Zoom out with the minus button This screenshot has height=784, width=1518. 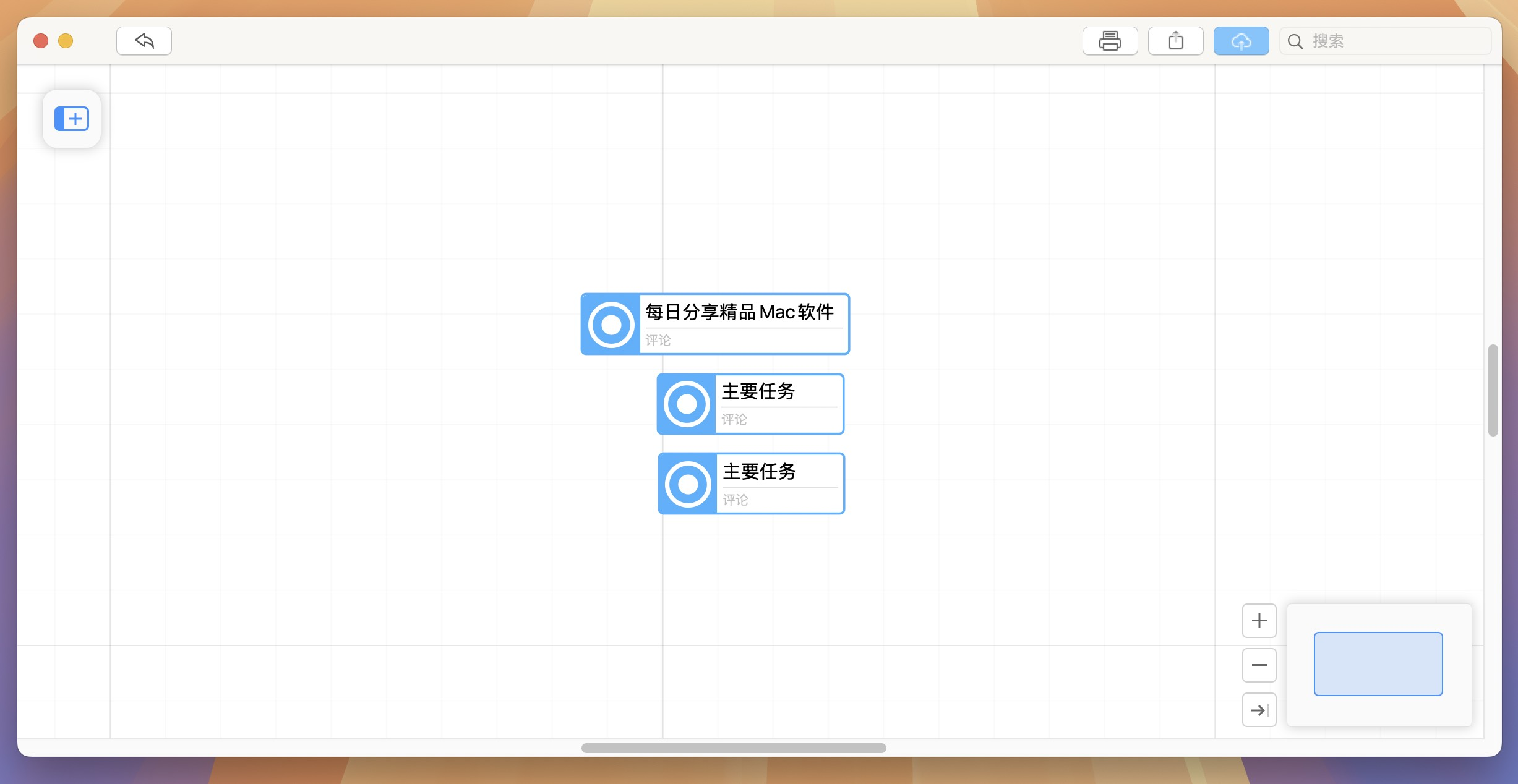point(1259,665)
